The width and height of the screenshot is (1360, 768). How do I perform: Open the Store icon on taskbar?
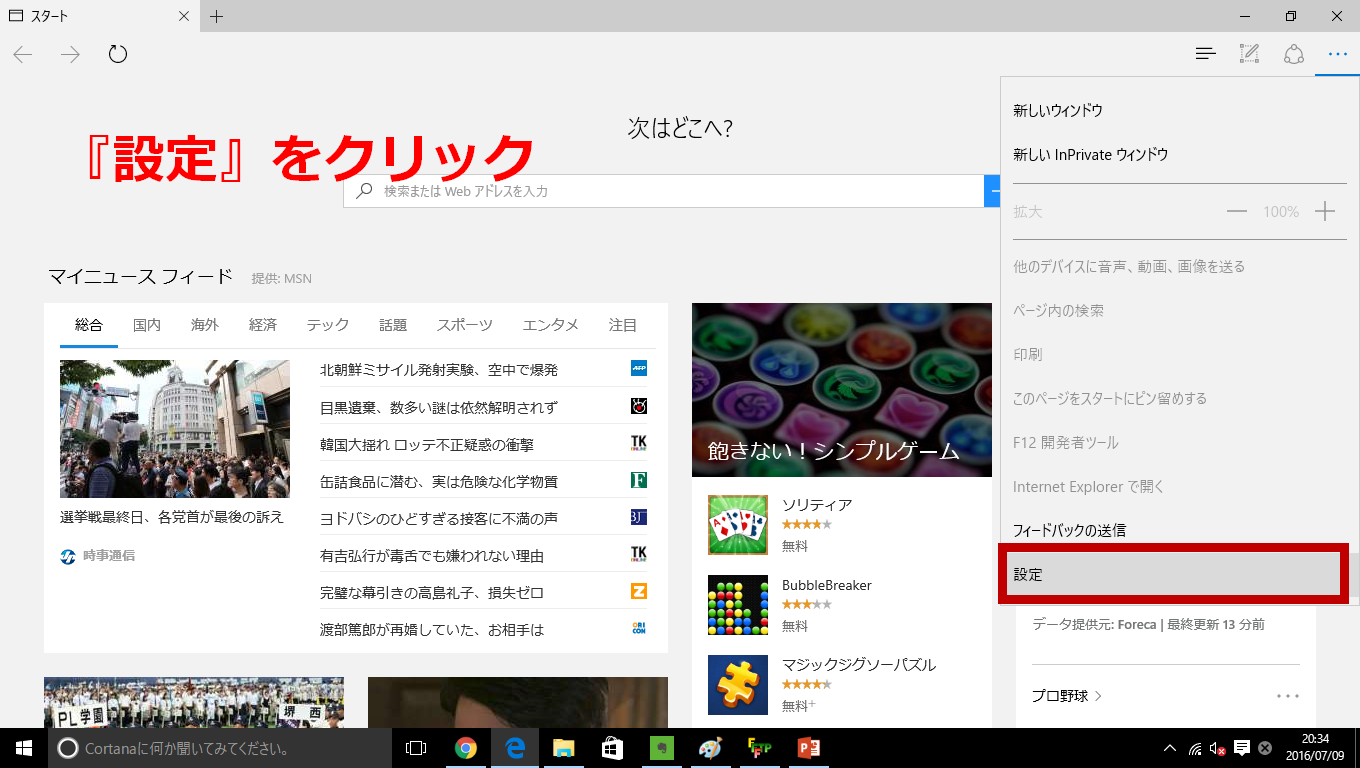click(612, 748)
